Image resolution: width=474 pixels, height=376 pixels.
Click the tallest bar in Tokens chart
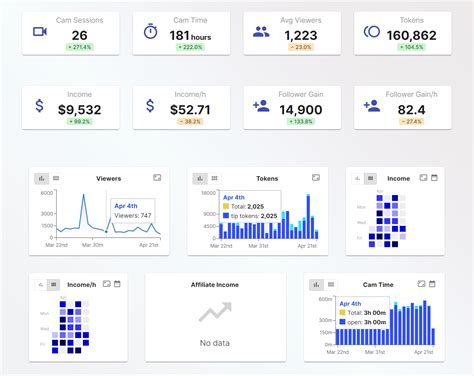point(308,217)
